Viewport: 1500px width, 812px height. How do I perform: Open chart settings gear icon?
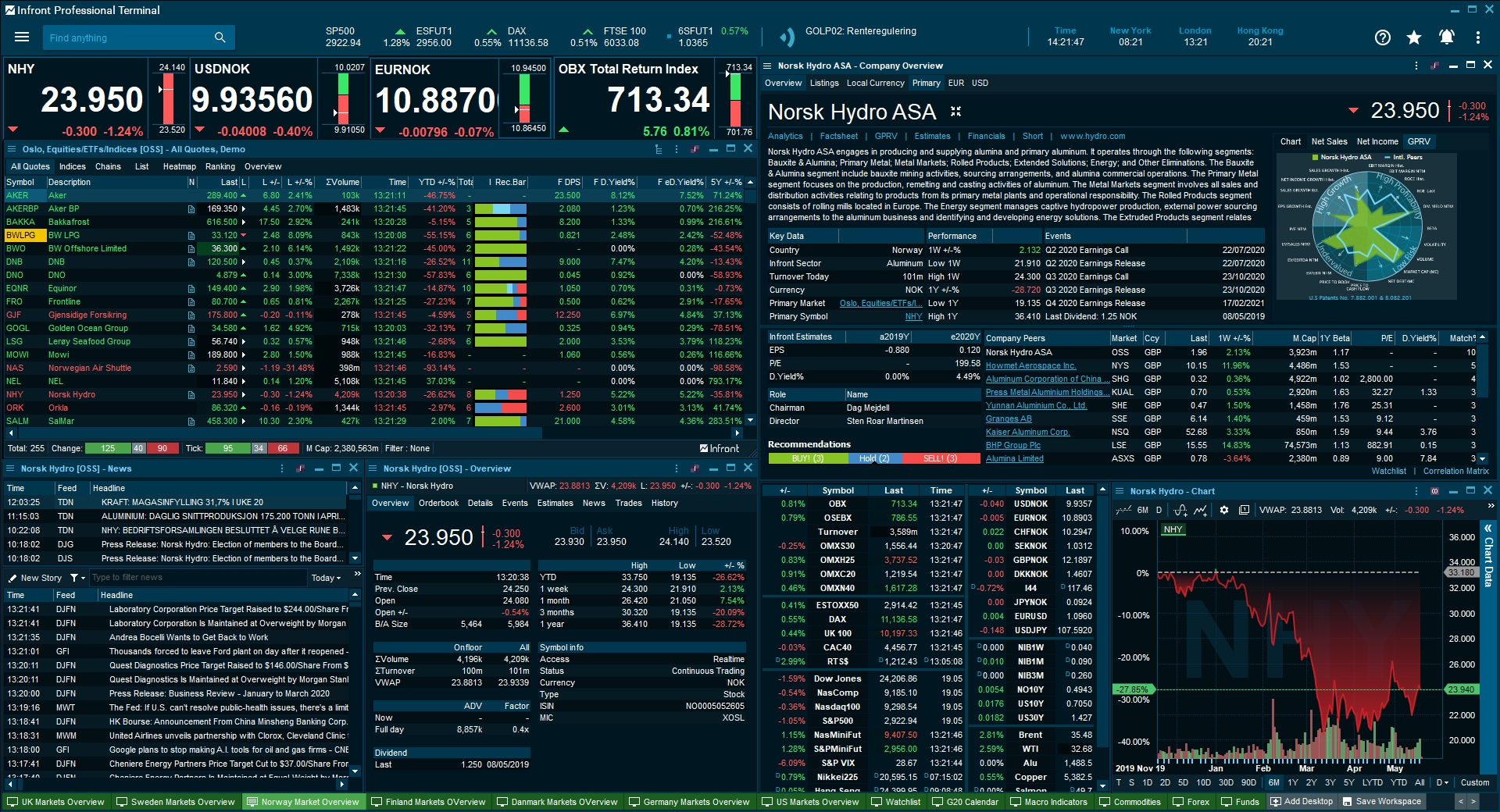(1223, 510)
